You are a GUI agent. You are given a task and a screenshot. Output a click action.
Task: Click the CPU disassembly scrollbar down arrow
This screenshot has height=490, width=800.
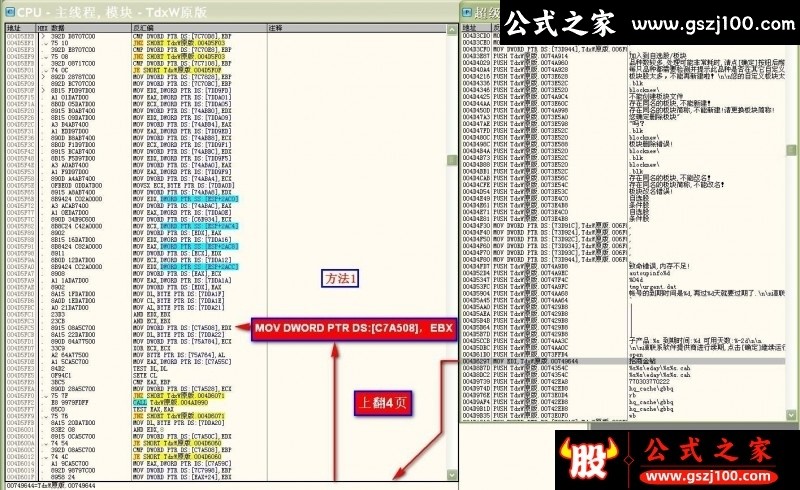(452, 475)
